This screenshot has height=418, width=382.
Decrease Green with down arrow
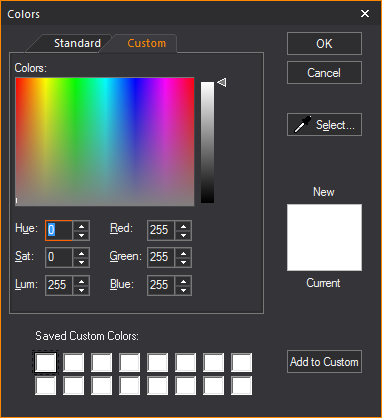pyautogui.click(x=183, y=262)
